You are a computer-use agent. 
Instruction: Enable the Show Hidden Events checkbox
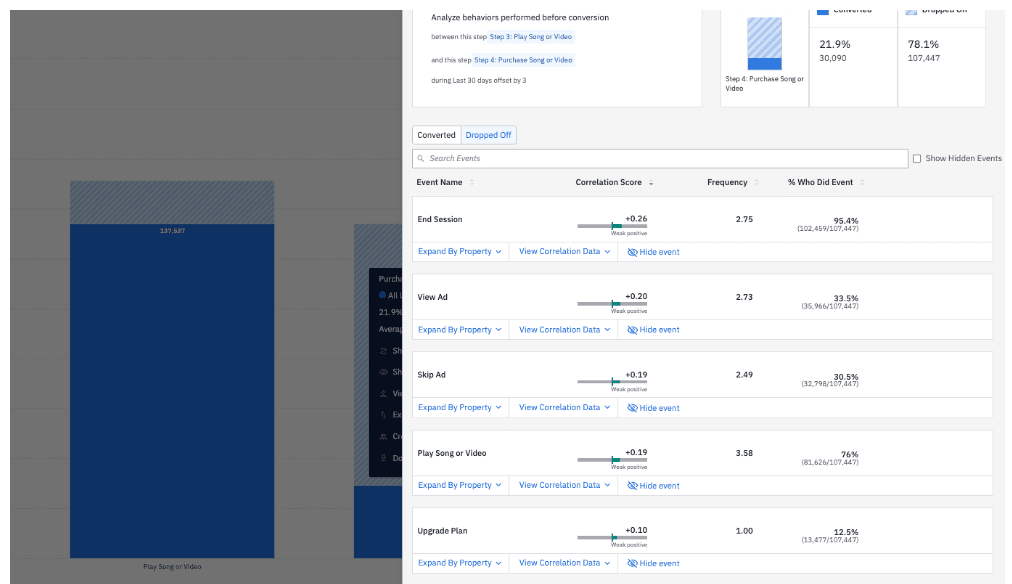pyautogui.click(x=917, y=159)
